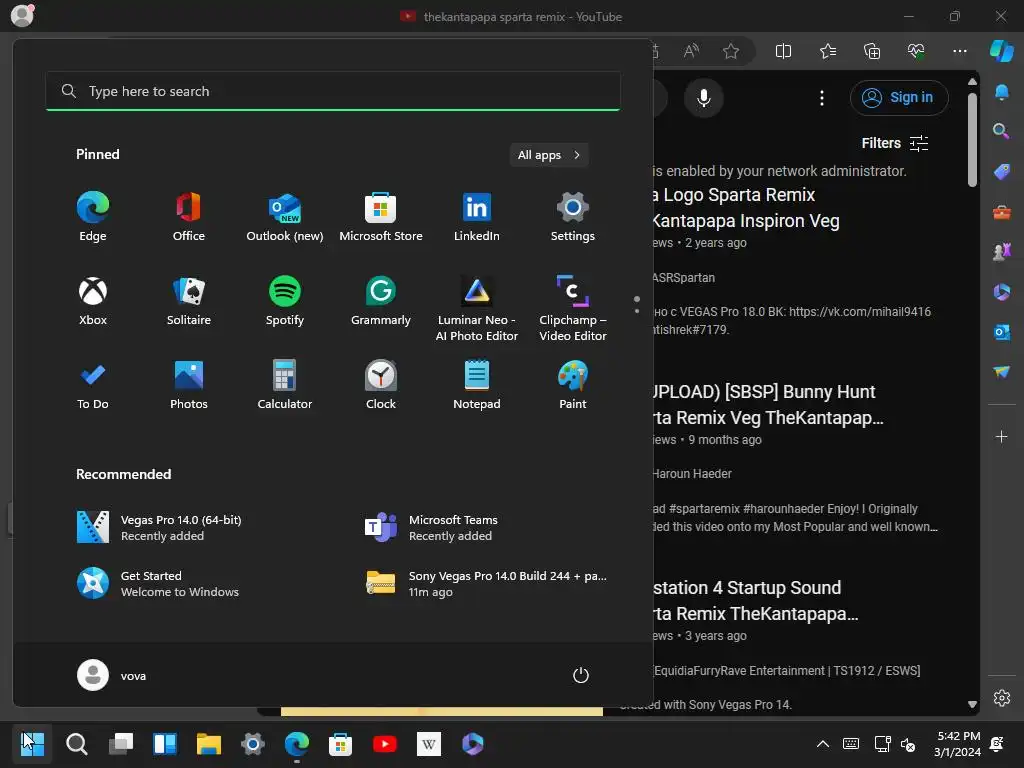Open Sony Vegas Pro 14.0 Build 244 archive

tap(488, 584)
